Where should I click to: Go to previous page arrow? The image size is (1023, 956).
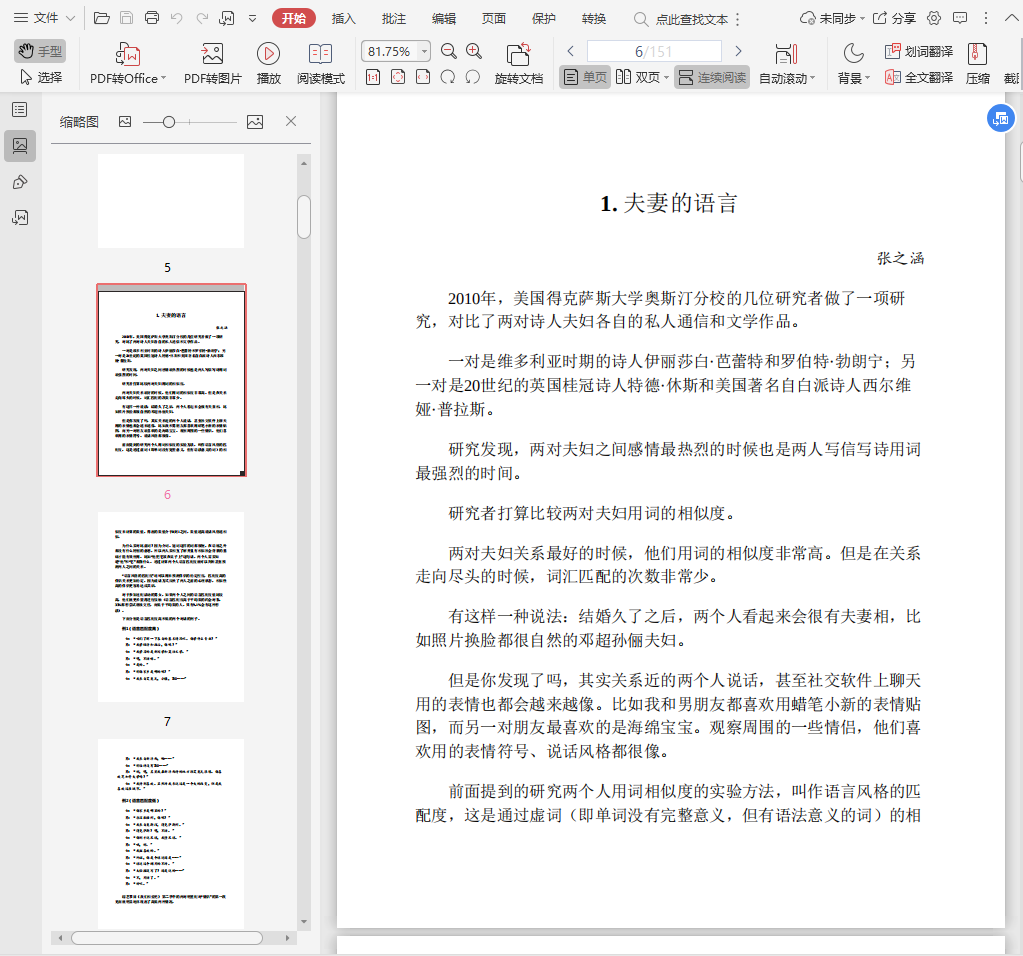click(570, 51)
